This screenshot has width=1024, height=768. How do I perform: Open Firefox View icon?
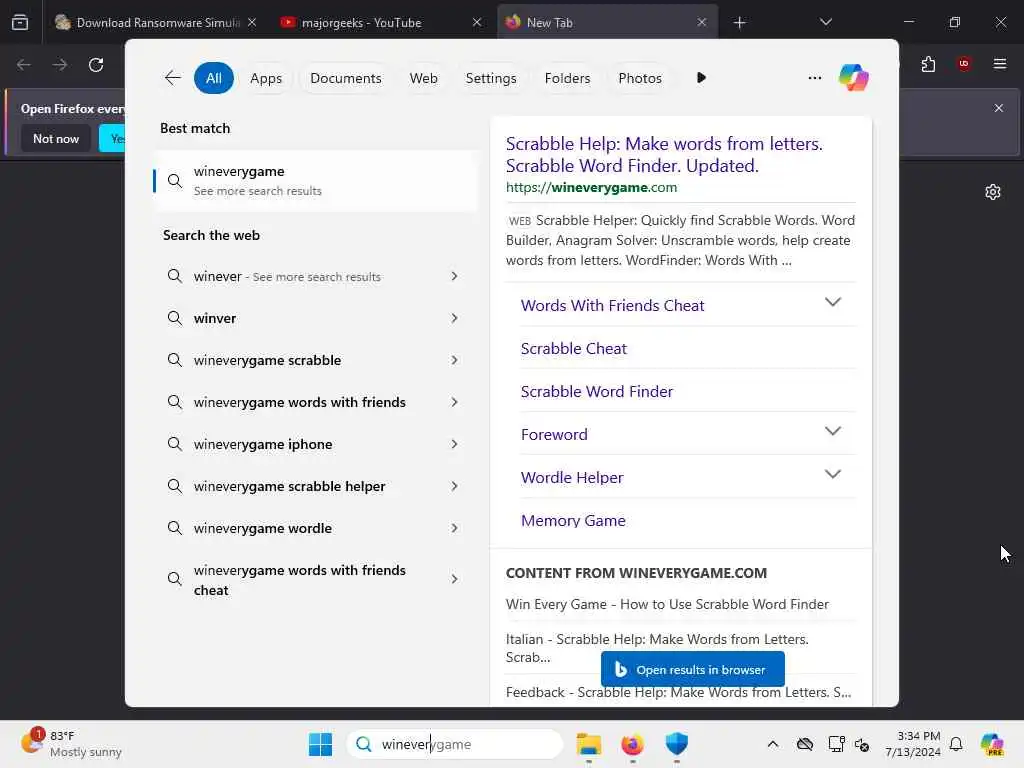point(20,22)
